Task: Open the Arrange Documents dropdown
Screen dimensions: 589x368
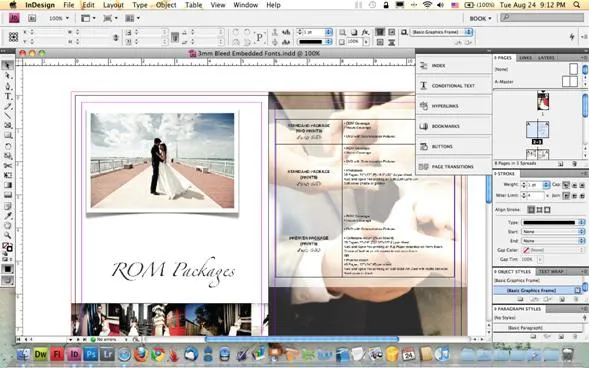Action: click(x=133, y=18)
